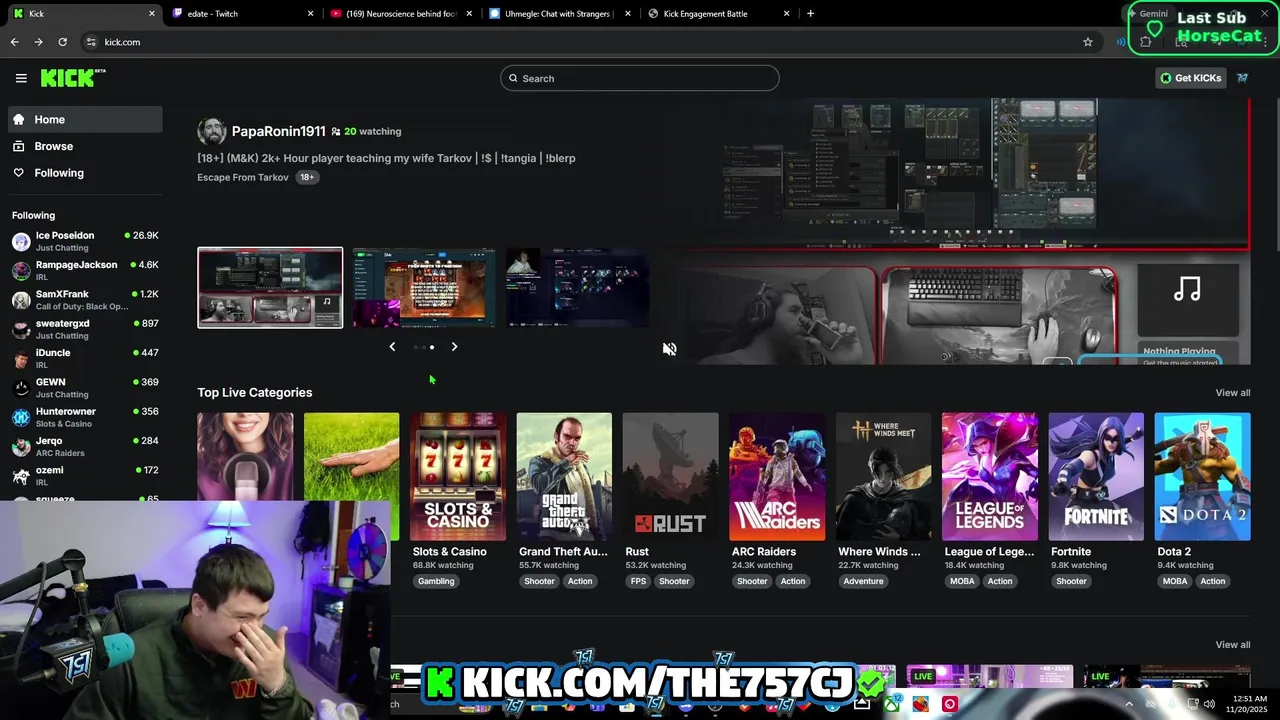
Task: Open taskbar clock showing 12:51 AM
Action: point(1247,704)
